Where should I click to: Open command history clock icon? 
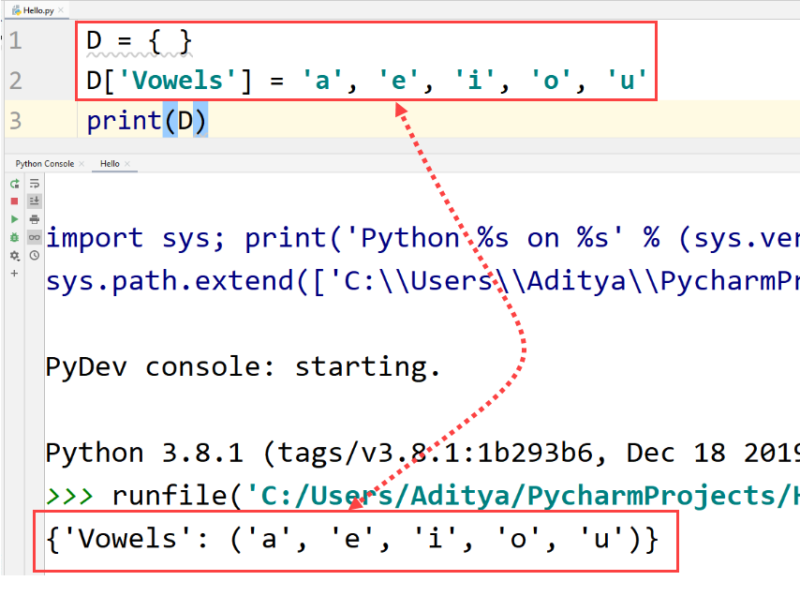pyautogui.click(x=34, y=256)
